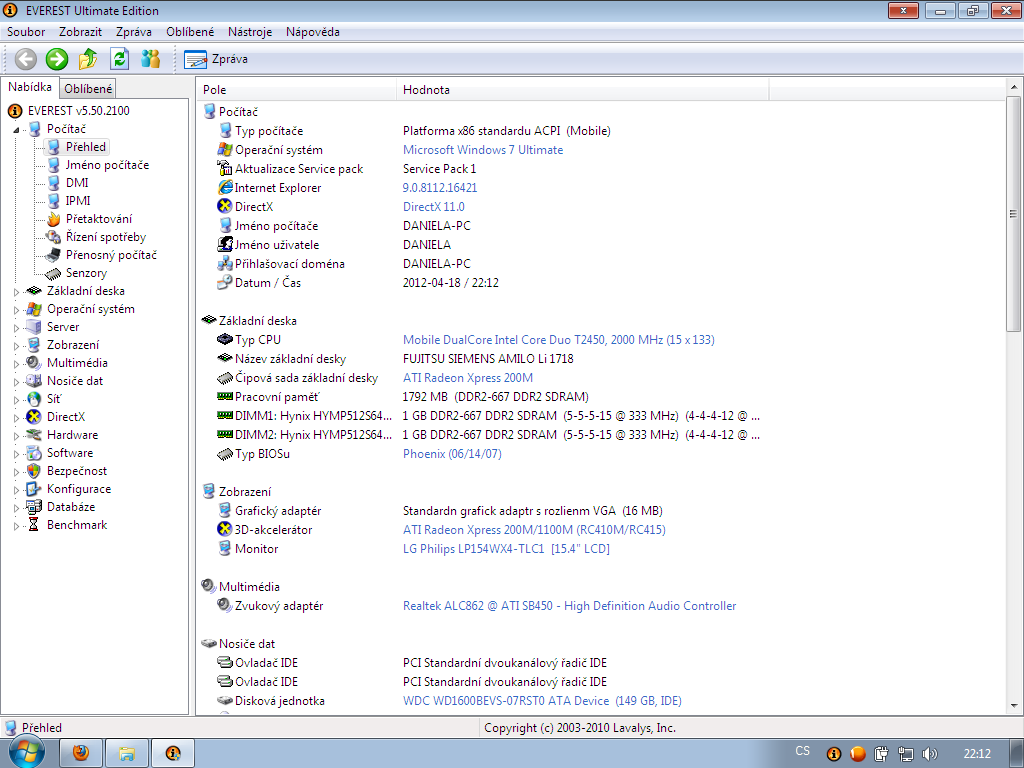
Task: Click the Databáze tree icon
Action: (34, 507)
